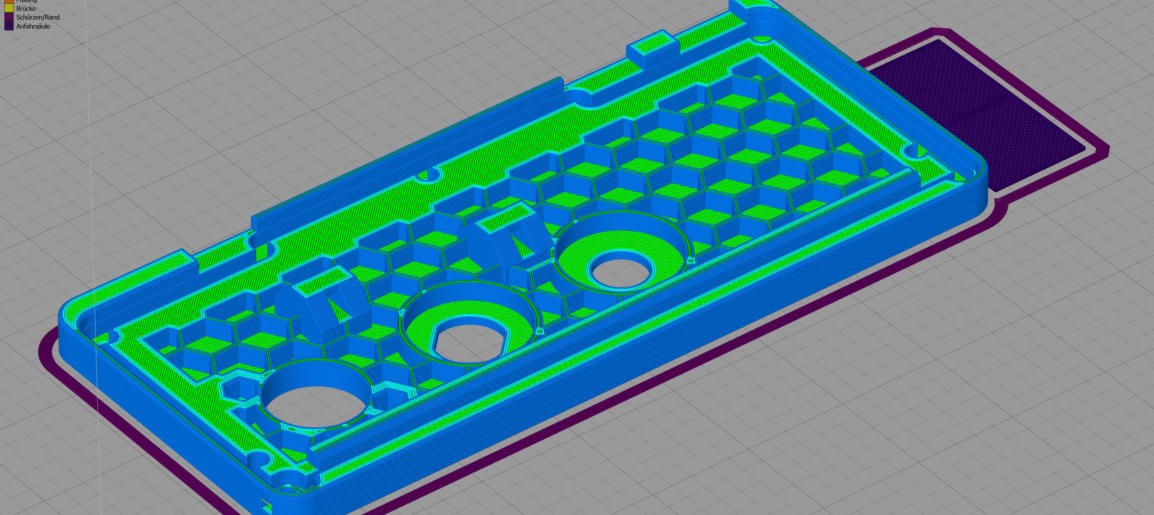Select the Anfahrsäule legend label
Image resolution: width=1154 pixels, height=515 pixels.
click(33, 26)
